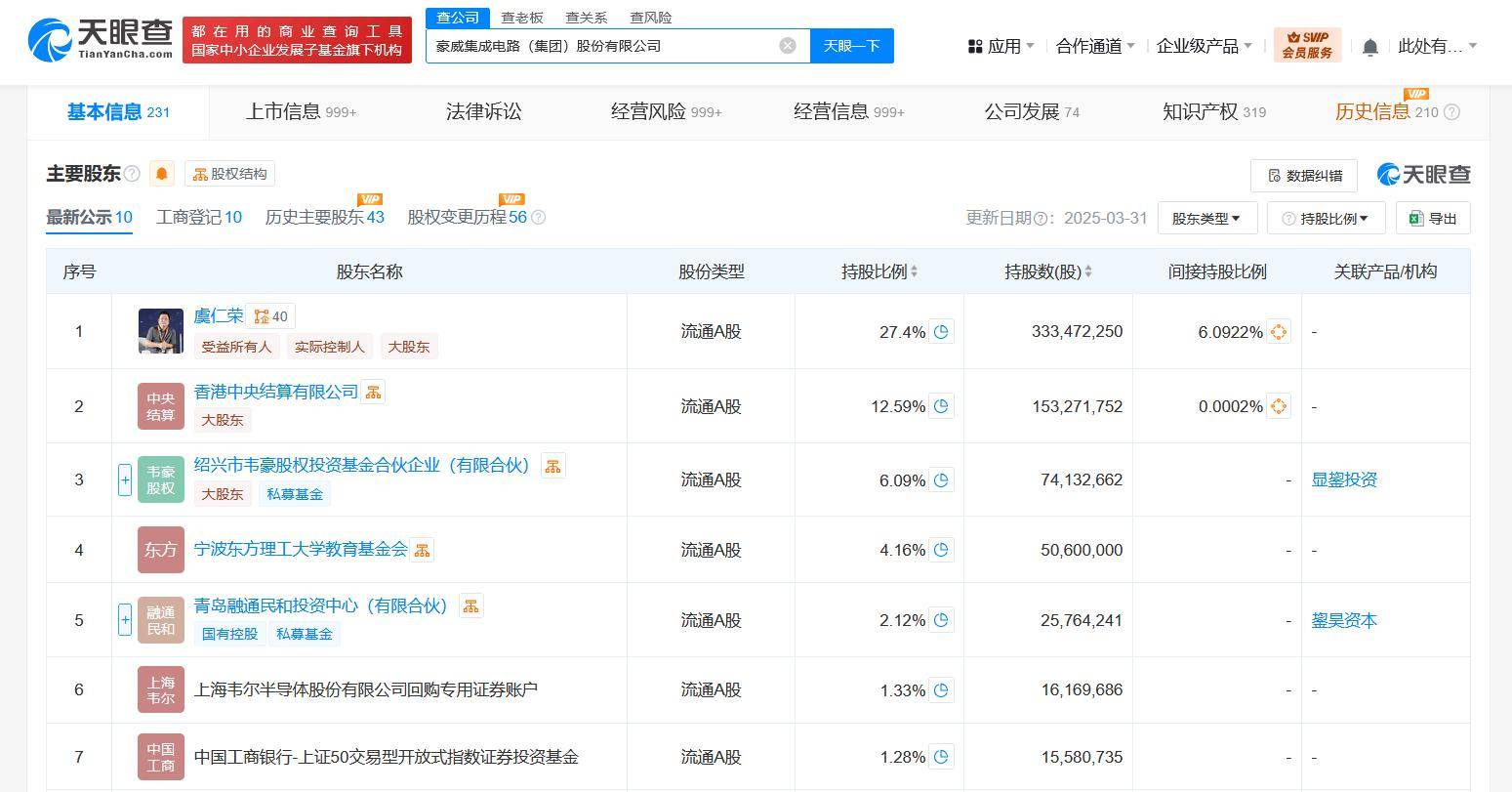This screenshot has width=1512, height=792.
Task: Clear the search box with the × icon
Action: coord(787,44)
